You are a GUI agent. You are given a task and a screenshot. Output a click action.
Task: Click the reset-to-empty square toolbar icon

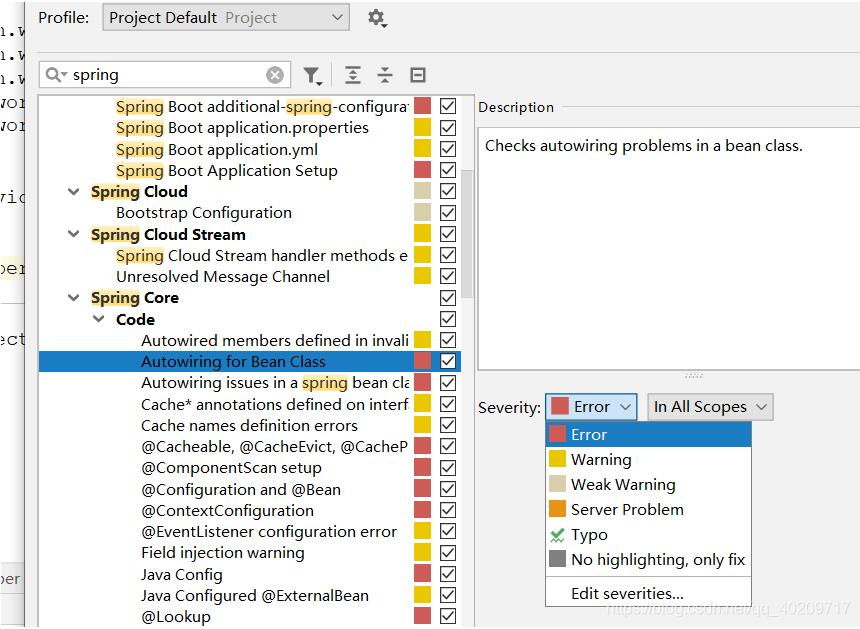(x=418, y=76)
